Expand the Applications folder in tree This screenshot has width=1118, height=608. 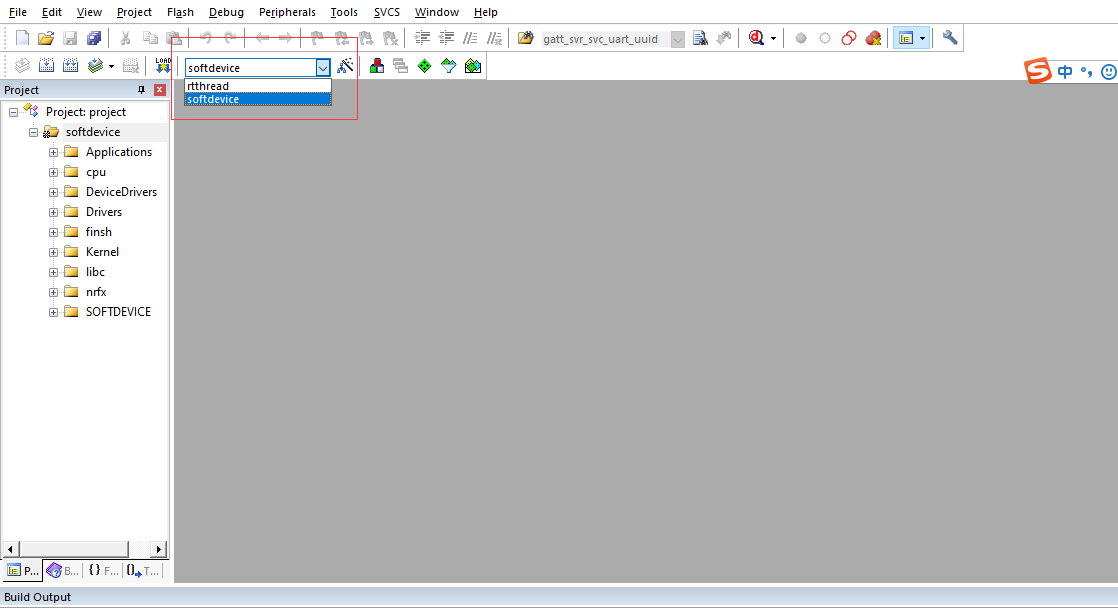(x=54, y=152)
